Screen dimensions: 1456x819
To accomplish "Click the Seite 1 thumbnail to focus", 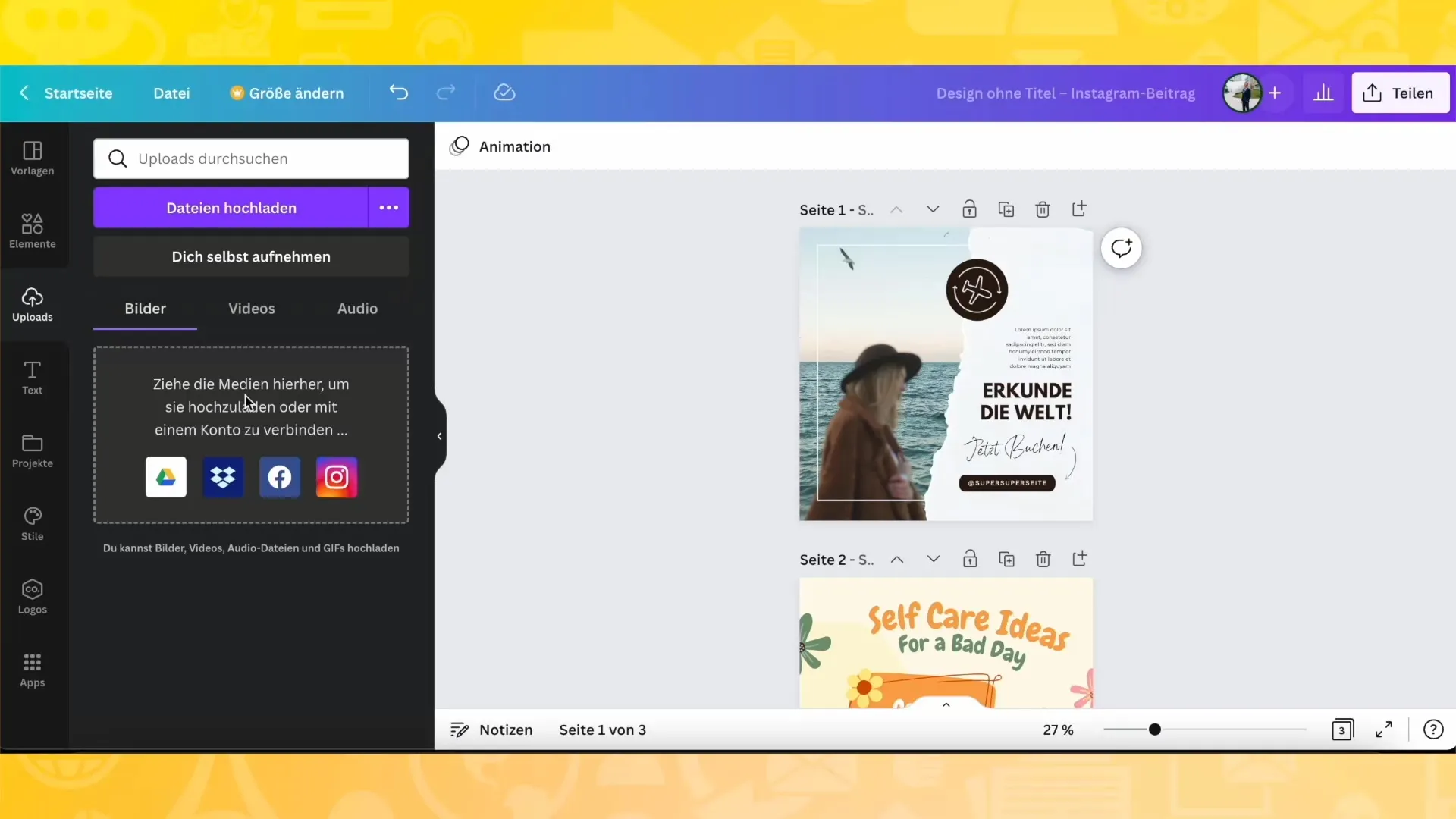I will [945, 374].
